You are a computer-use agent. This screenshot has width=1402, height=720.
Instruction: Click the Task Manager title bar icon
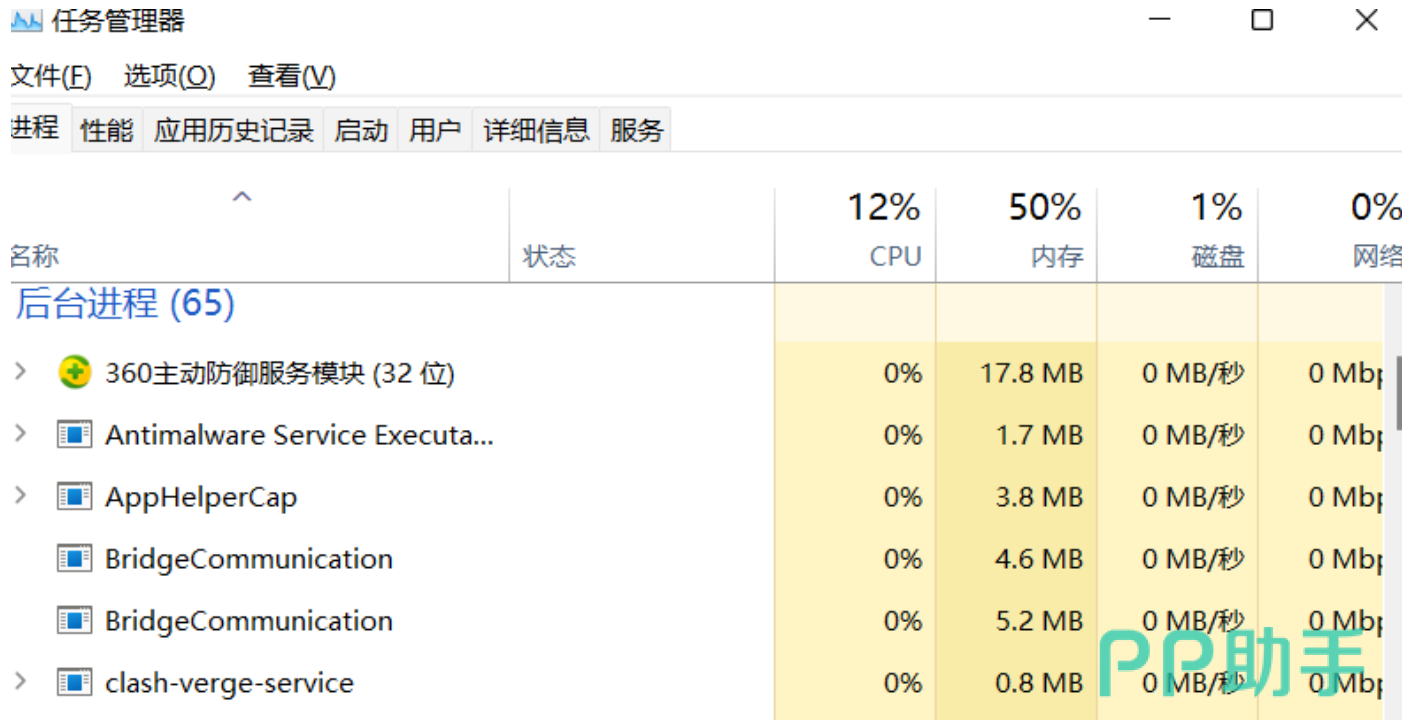(x=27, y=21)
